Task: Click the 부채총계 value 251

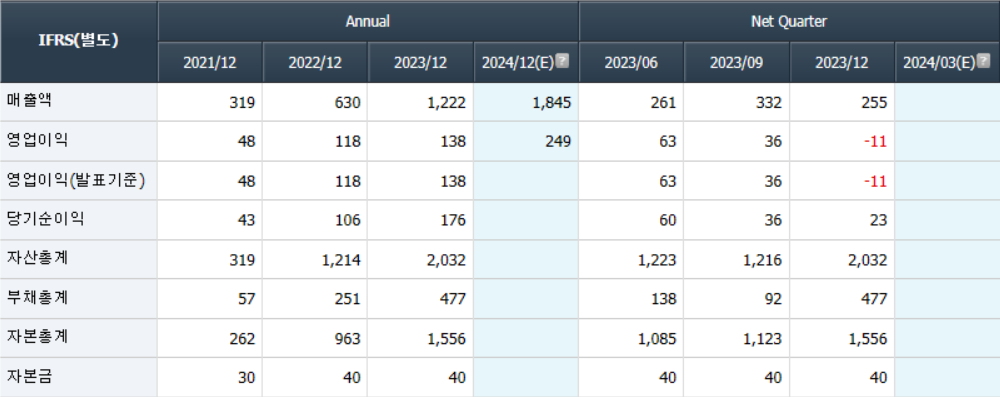Action: tap(348, 299)
